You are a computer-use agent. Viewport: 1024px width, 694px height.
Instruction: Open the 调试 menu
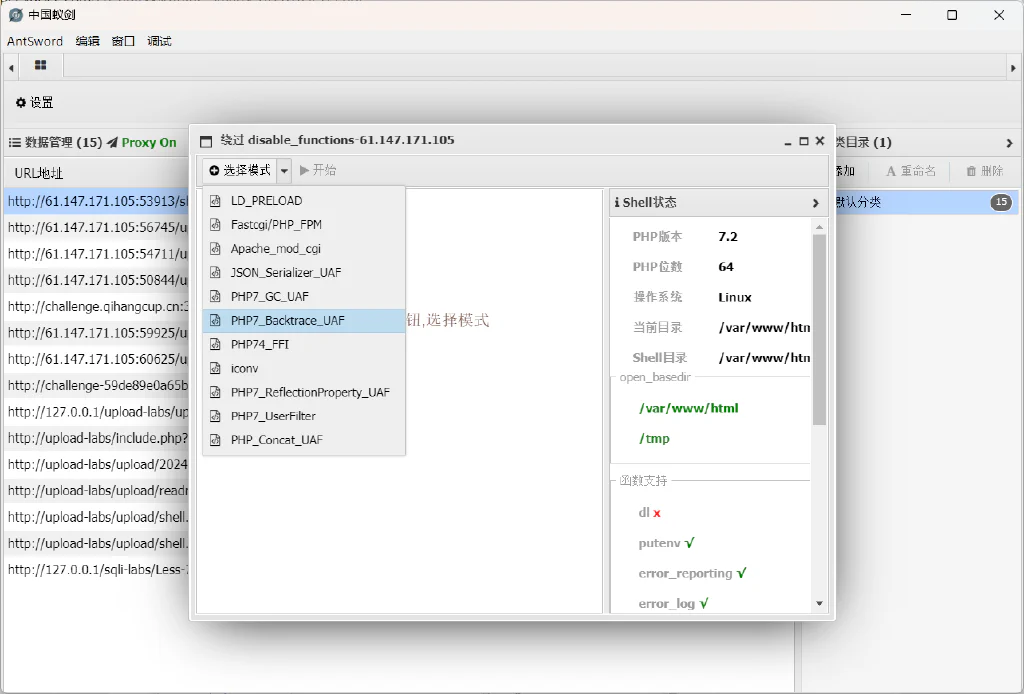tap(159, 41)
